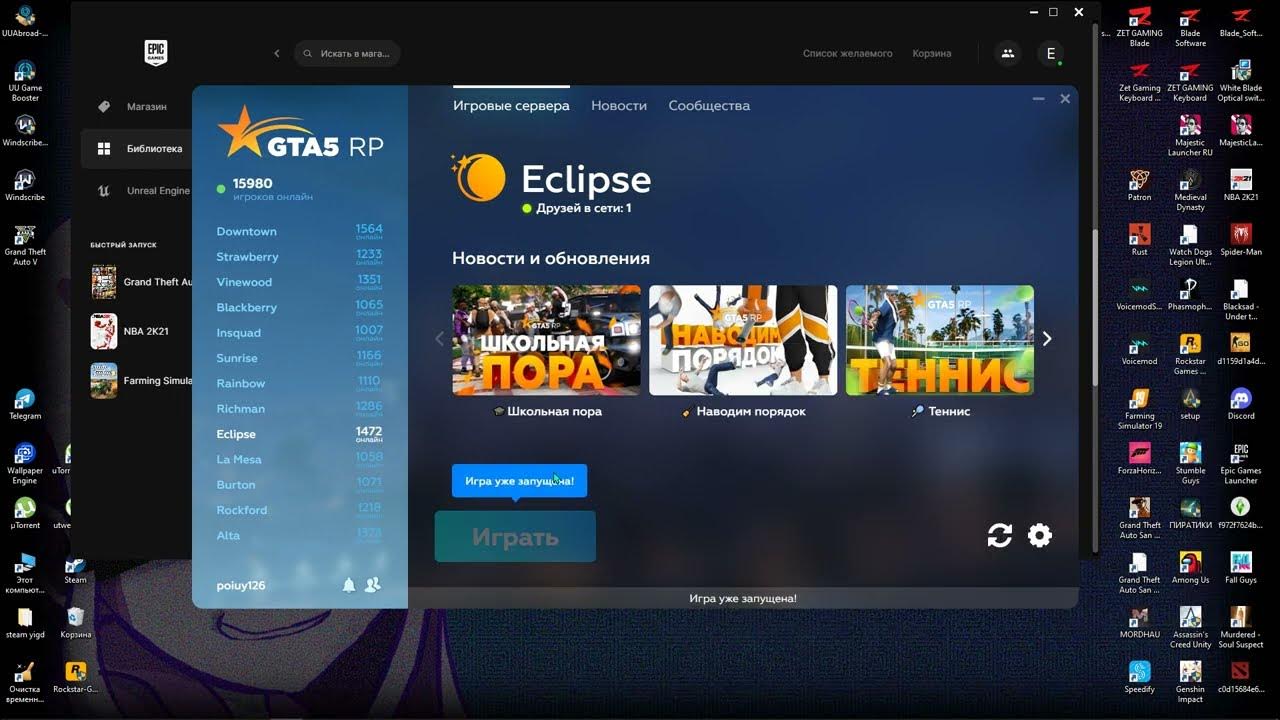
Task: Choose the Insquad server
Action: tap(299, 333)
